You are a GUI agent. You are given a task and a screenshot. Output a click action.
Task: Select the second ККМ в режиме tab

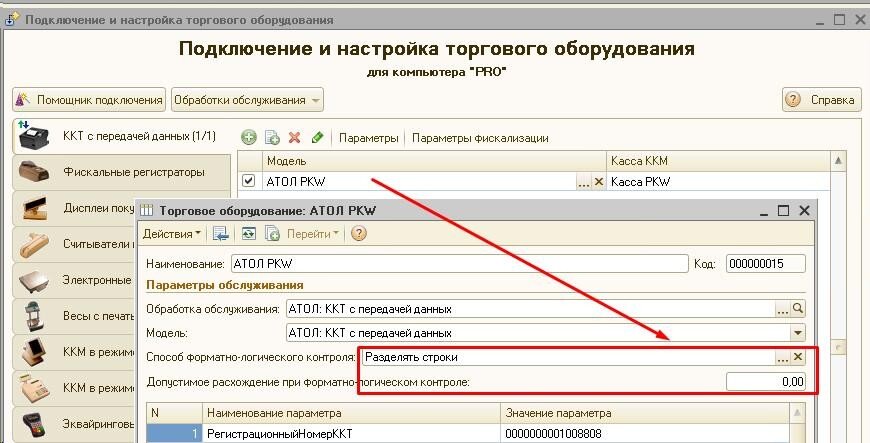tap(74, 387)
